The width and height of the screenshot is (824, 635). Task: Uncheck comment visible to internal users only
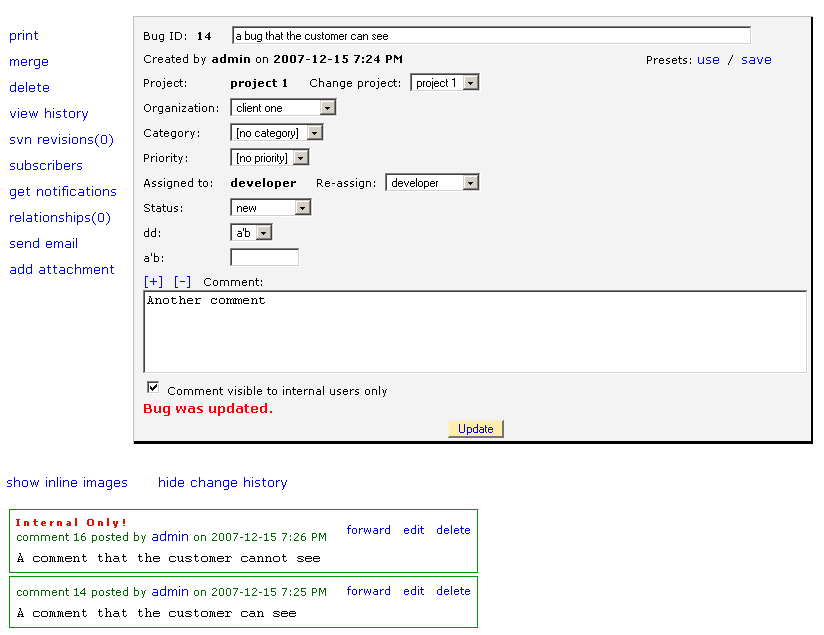pos(153,387)
